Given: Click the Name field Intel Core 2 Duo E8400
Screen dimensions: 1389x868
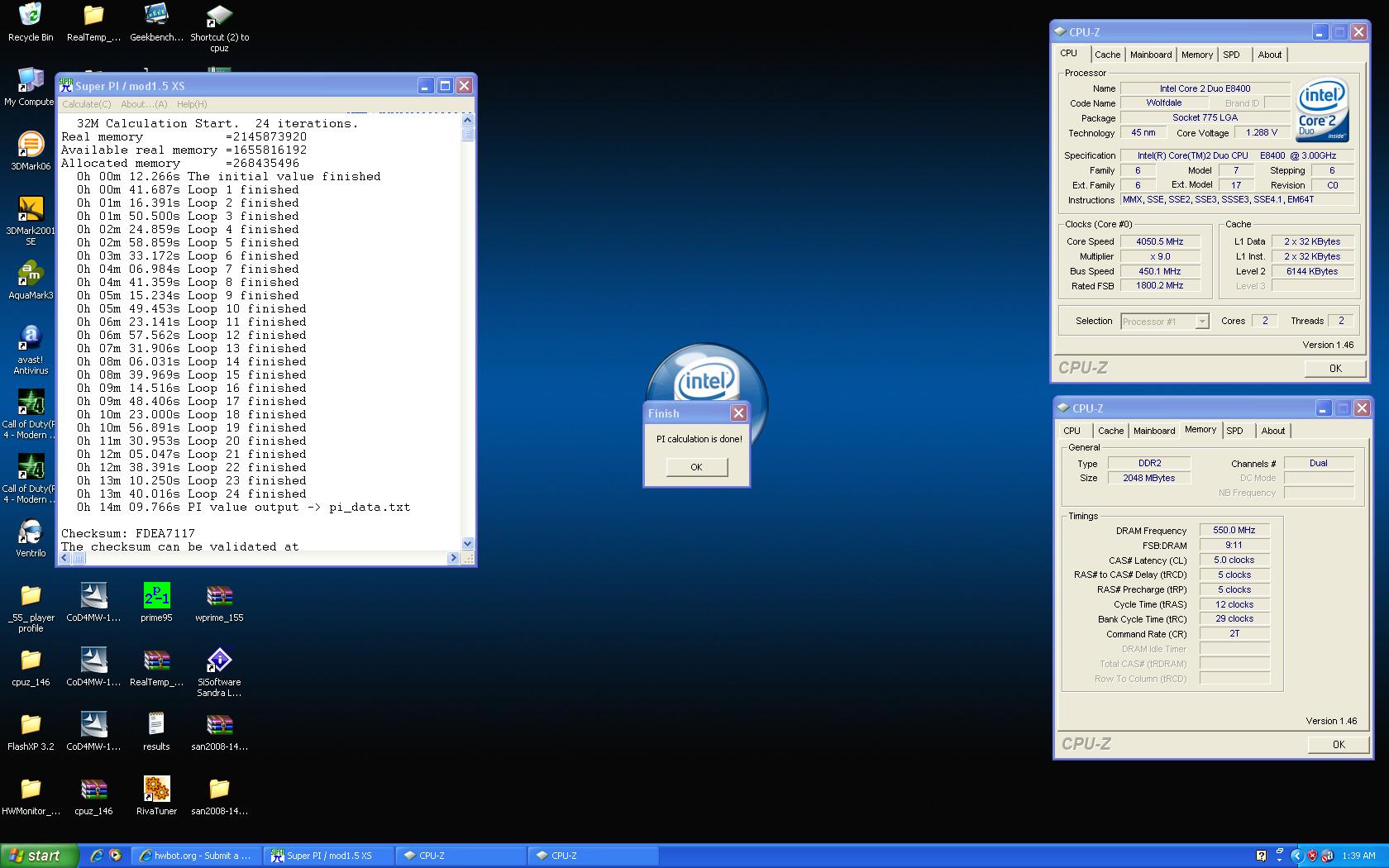Looking at the screenshot, I should click(1205, 88).
